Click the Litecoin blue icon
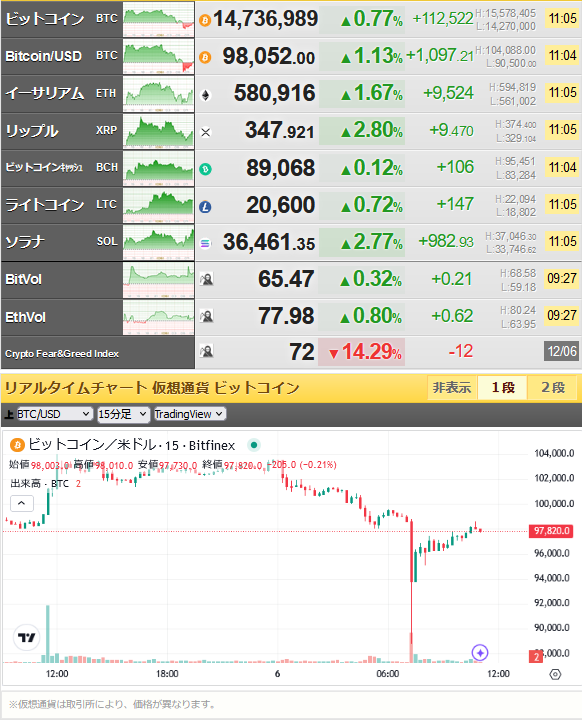582x721 pixels. [205, 207]
